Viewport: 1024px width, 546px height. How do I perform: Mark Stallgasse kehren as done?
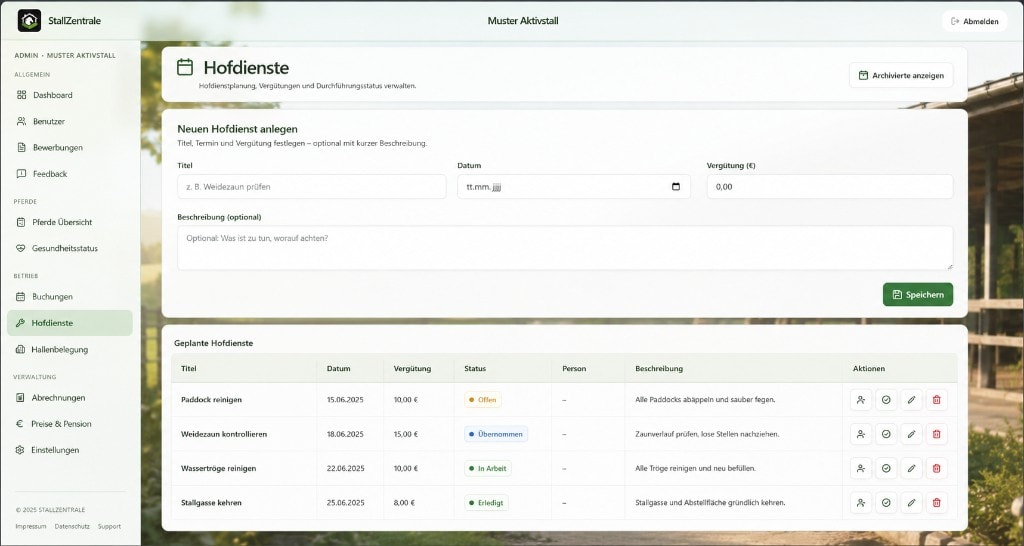pos(886,503)
